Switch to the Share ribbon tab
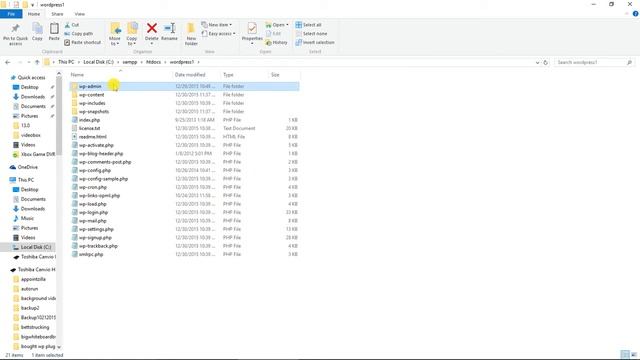 click(57, 14)
